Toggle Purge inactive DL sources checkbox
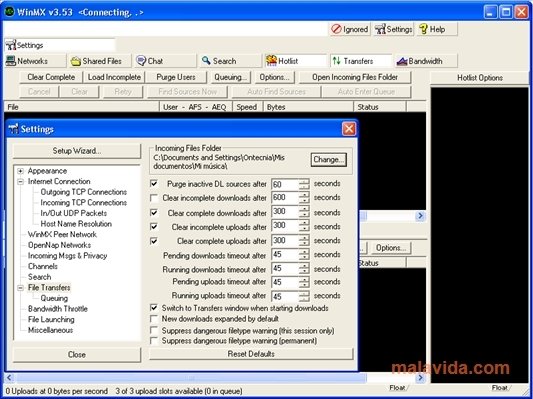The height and width of the screenshot is (399, 533). (x=154, y=184)
